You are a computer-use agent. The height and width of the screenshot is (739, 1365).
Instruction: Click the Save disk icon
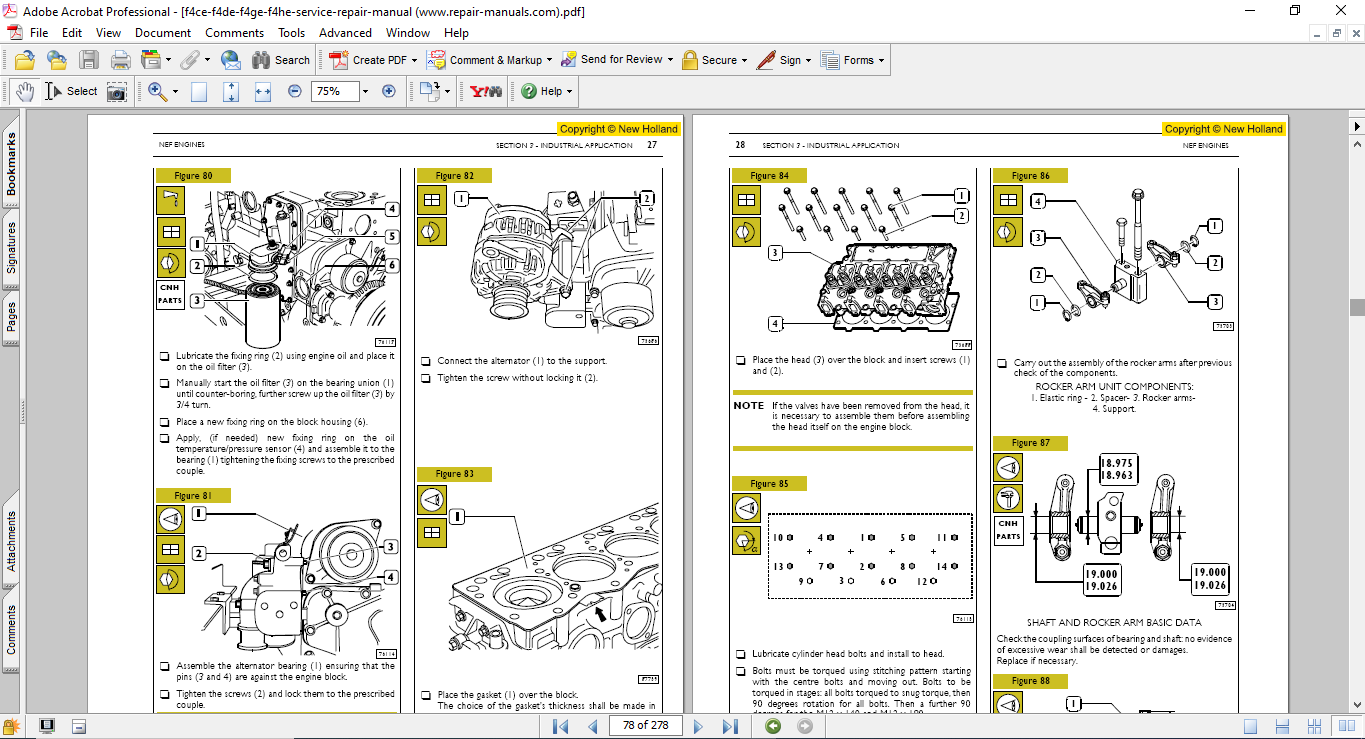point(89,60)
